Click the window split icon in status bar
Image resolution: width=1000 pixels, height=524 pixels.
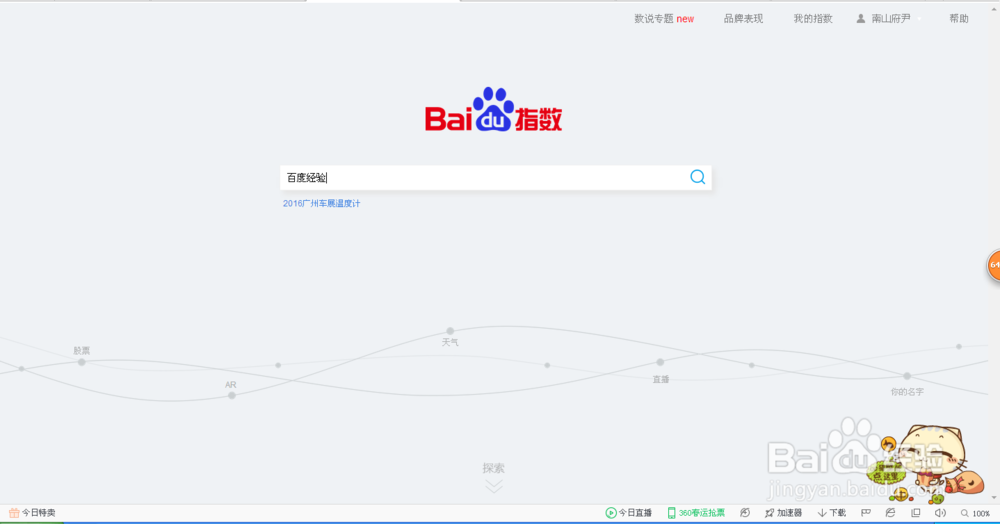point(916,513)
